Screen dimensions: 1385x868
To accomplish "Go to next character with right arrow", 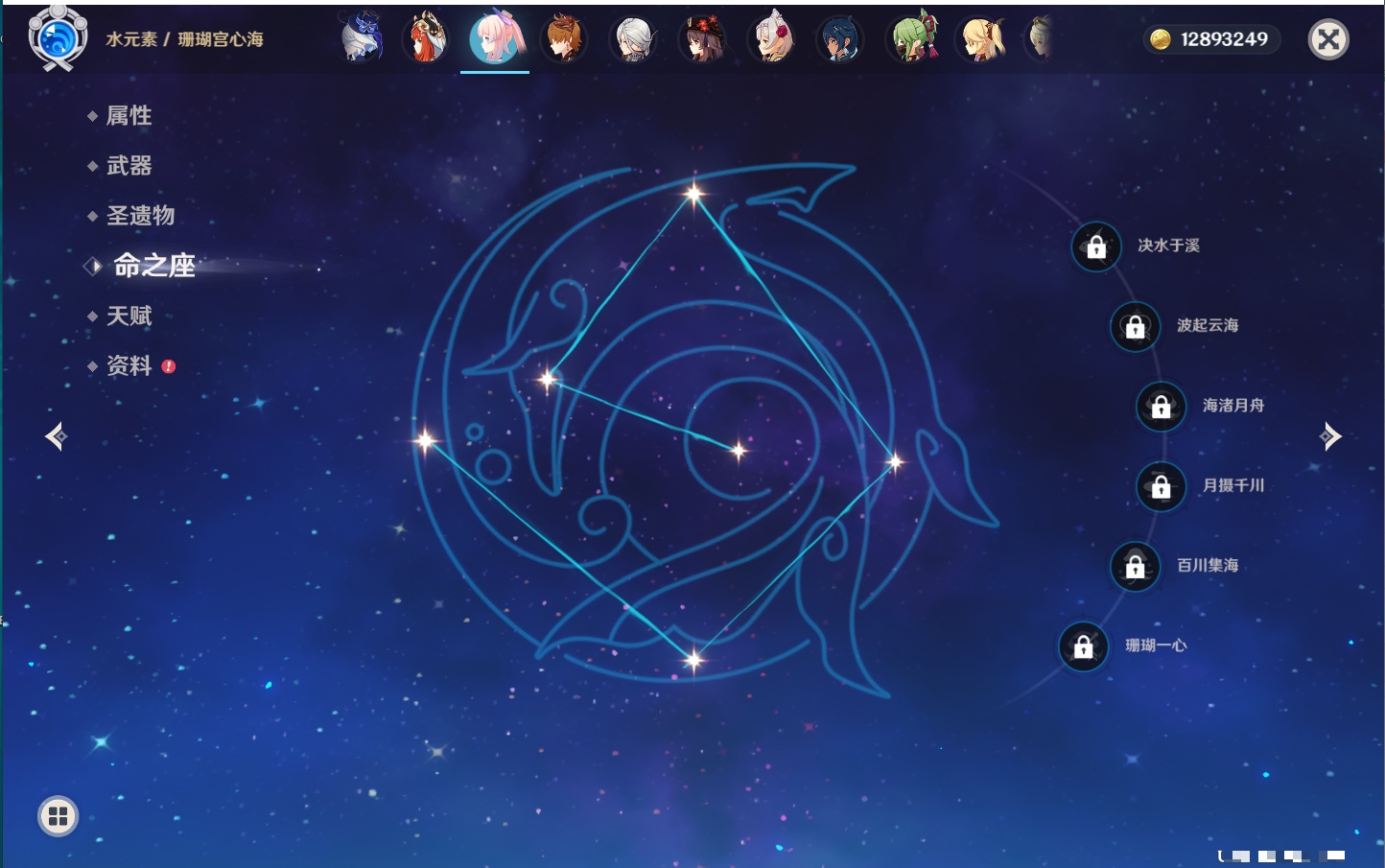I will [x=1330, y=436].
